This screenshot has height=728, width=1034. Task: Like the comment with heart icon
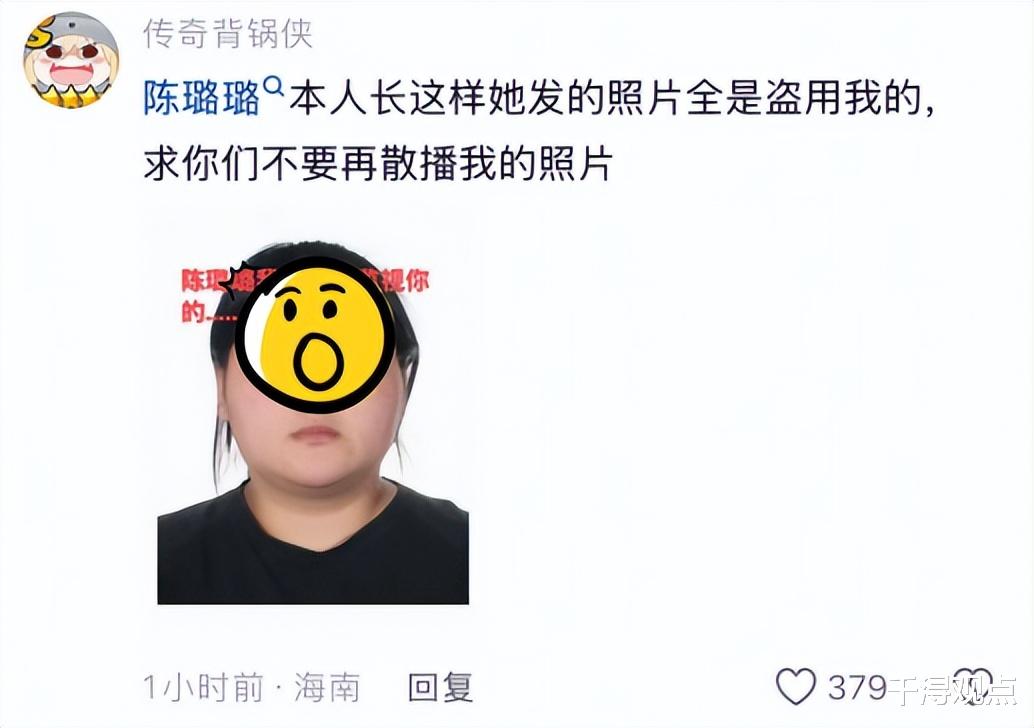pos(796,686)
